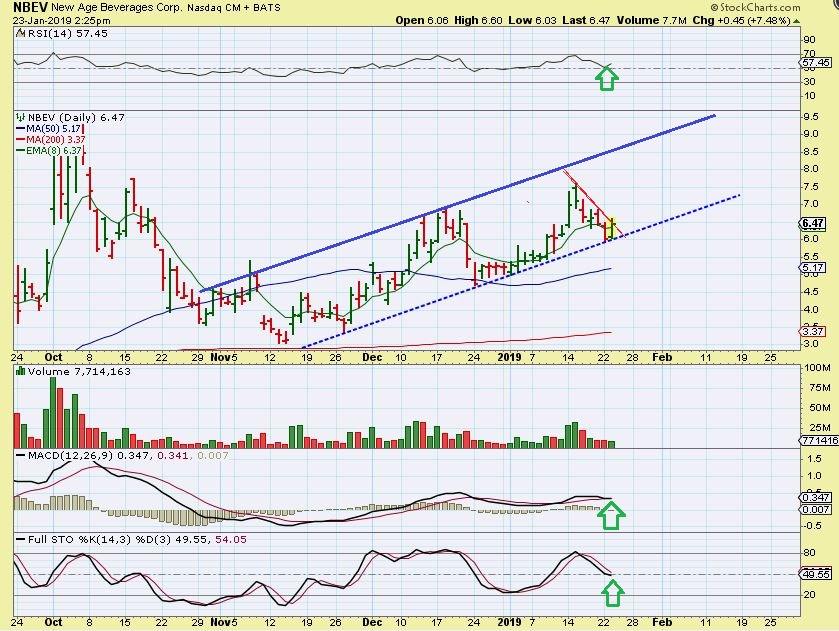Click the Feb label on price chart date axis
This screenshot has height=631, width=839.
(662, 357)
